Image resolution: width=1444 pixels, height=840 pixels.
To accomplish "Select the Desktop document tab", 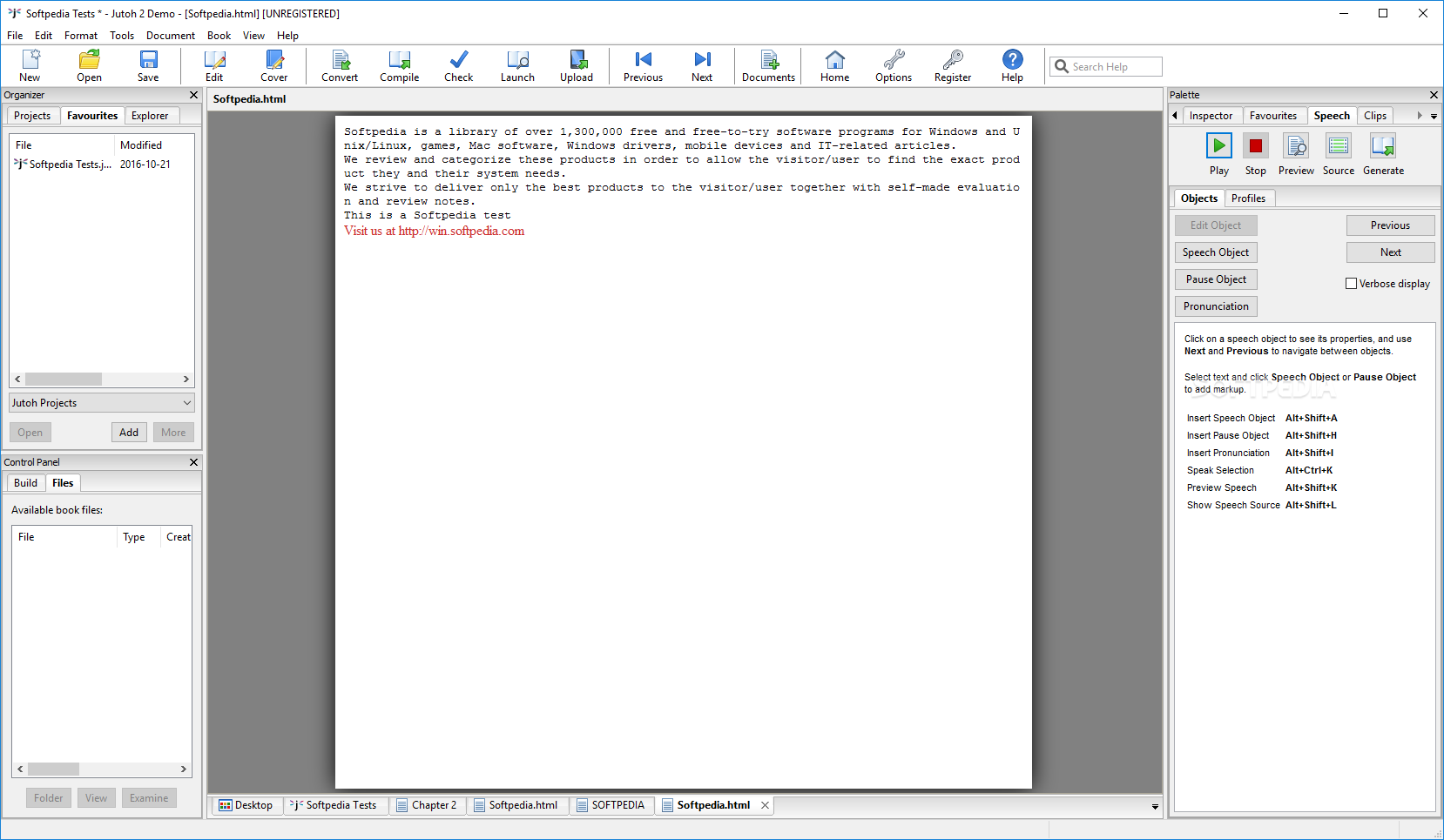I will (x=246, y=805).
